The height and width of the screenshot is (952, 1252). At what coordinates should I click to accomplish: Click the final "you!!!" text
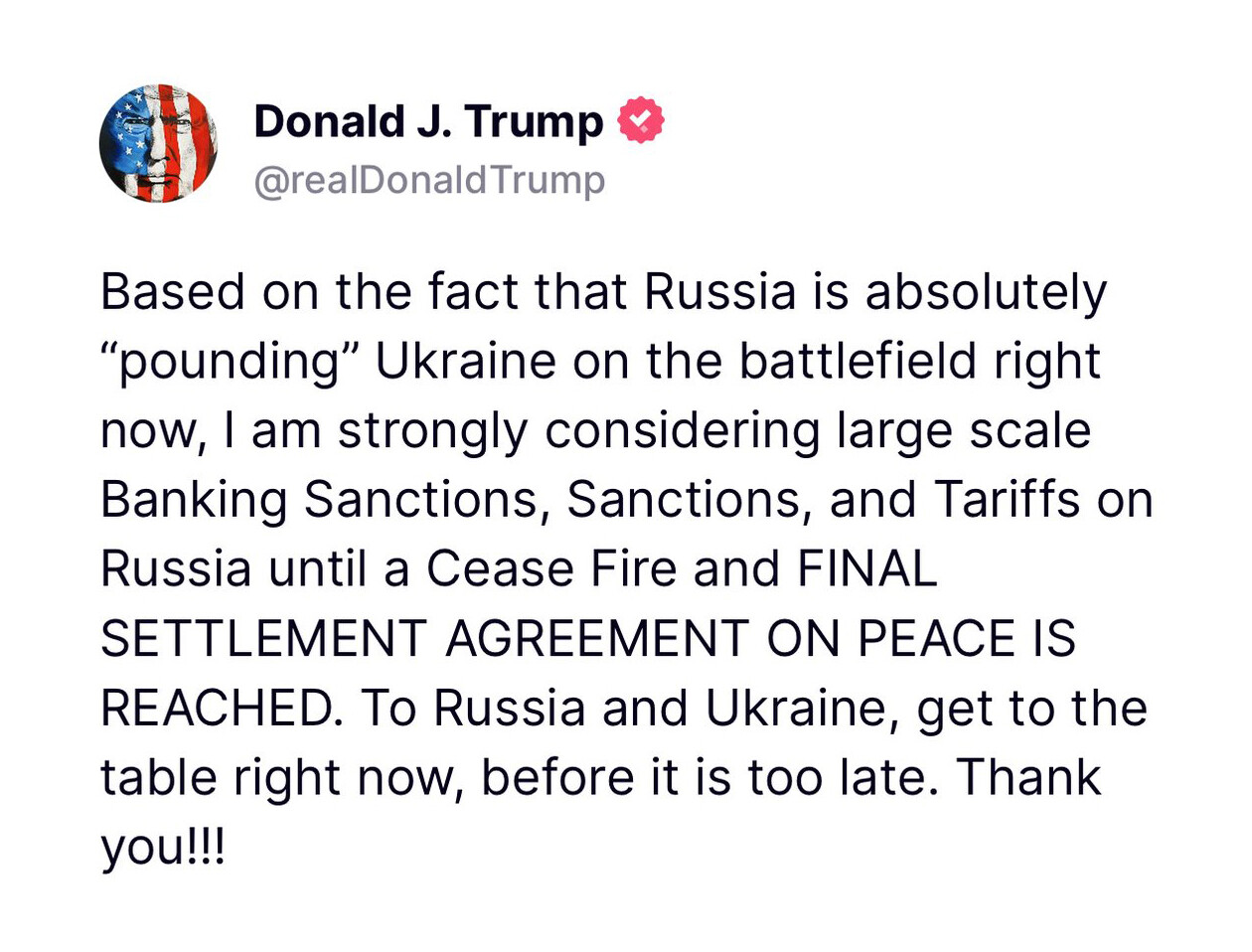pos(163,848)
